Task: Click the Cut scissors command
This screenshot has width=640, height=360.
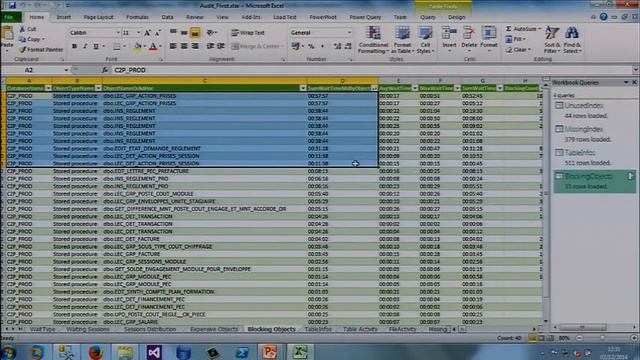Action: [28, 29]
